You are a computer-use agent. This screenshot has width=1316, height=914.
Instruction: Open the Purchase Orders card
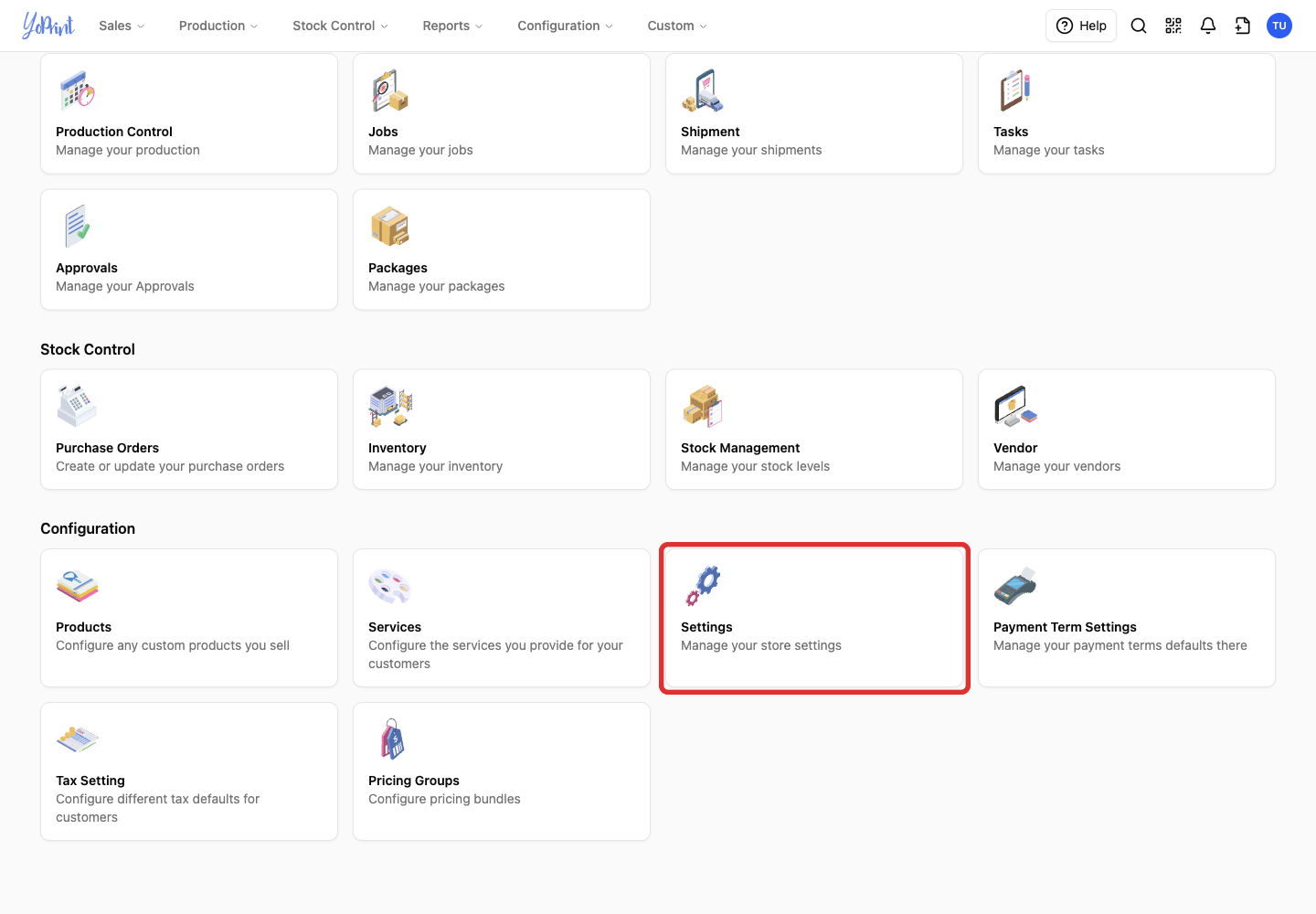pos(189,430)
